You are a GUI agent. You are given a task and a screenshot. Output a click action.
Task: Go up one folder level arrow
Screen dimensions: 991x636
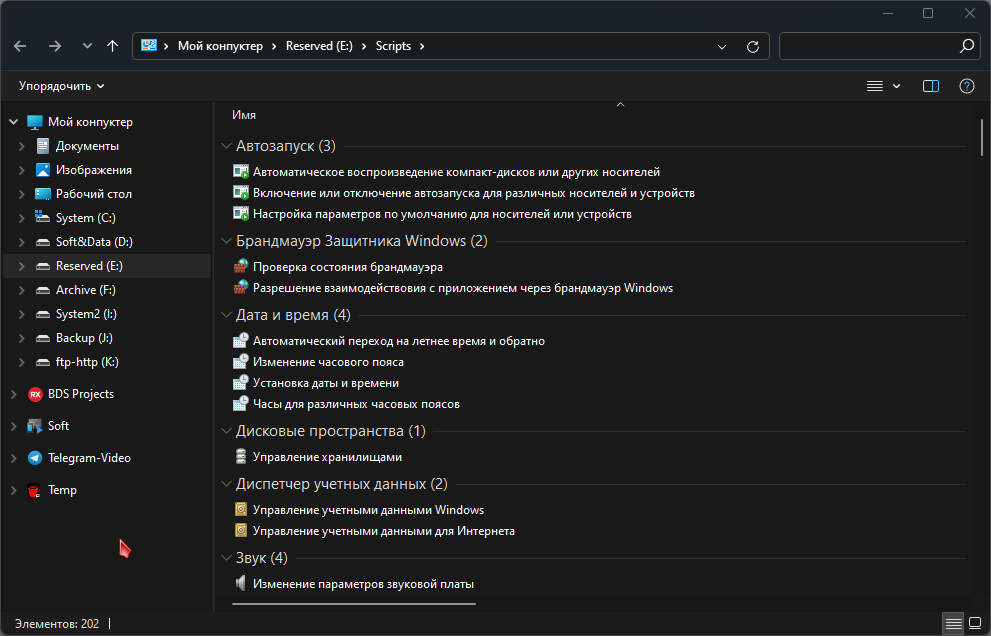tap(112, 46)
